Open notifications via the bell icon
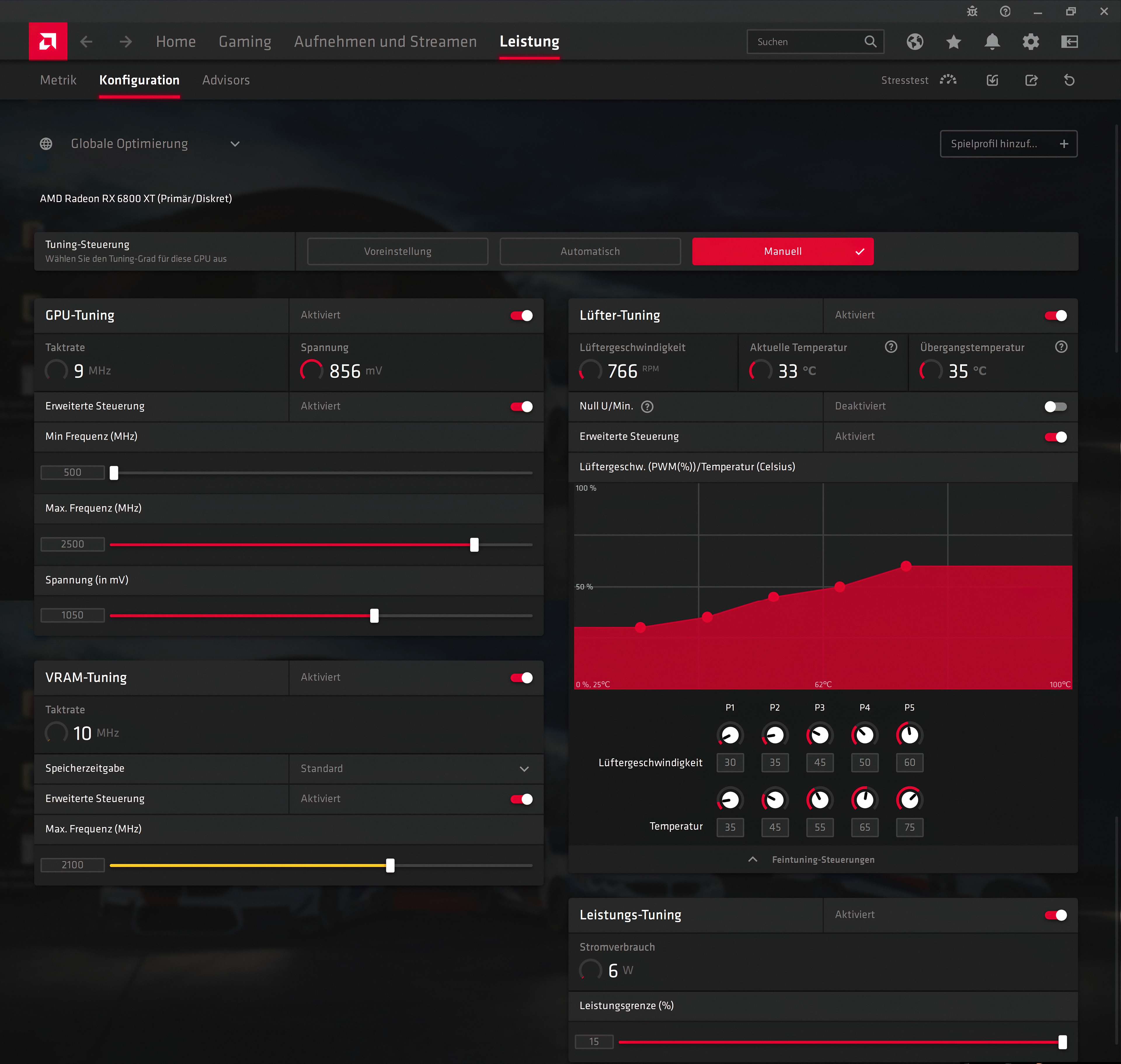The image size is (1121, 1064). click(992, 41)
